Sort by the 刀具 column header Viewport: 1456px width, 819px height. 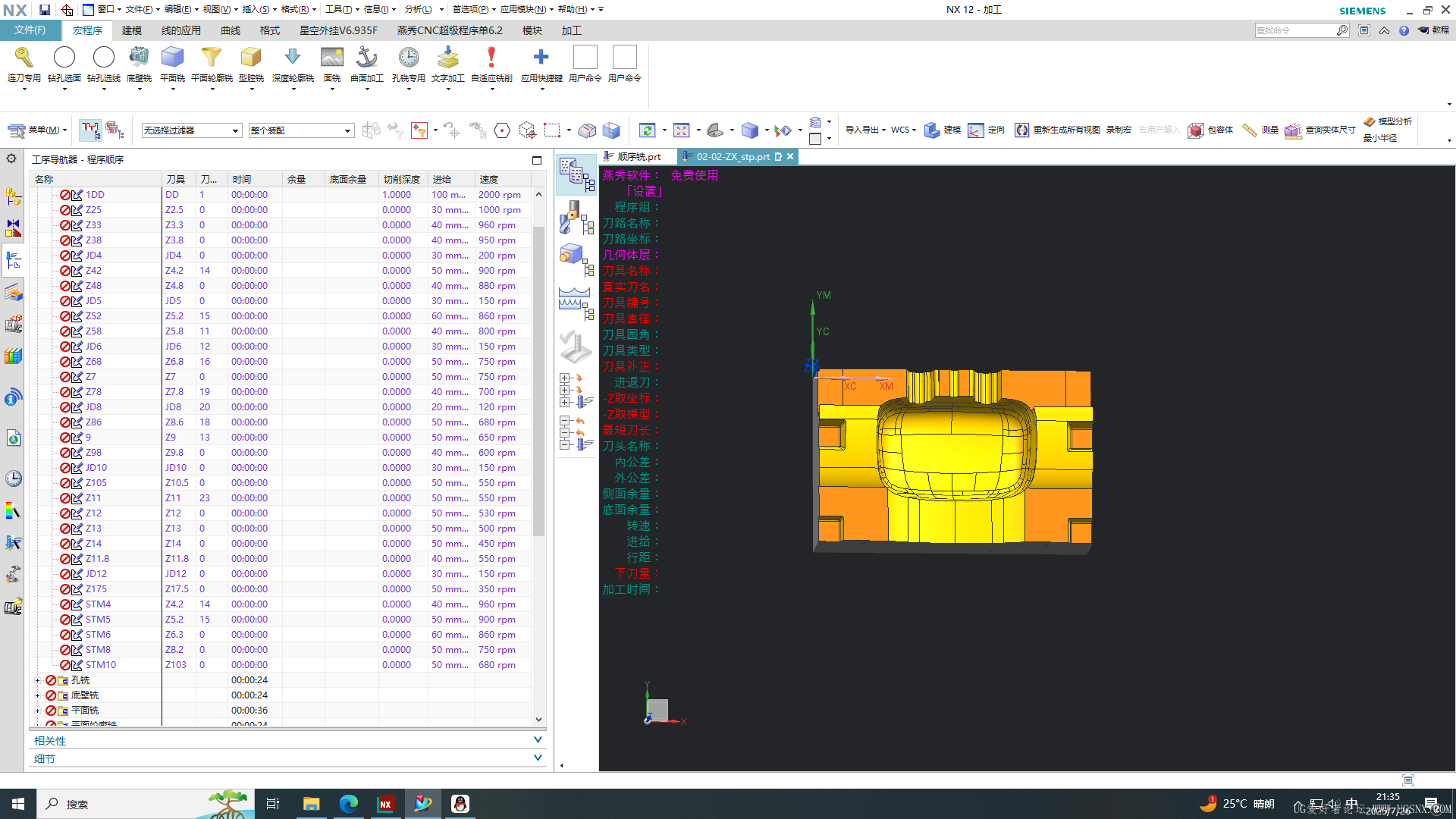coord(179,180)
